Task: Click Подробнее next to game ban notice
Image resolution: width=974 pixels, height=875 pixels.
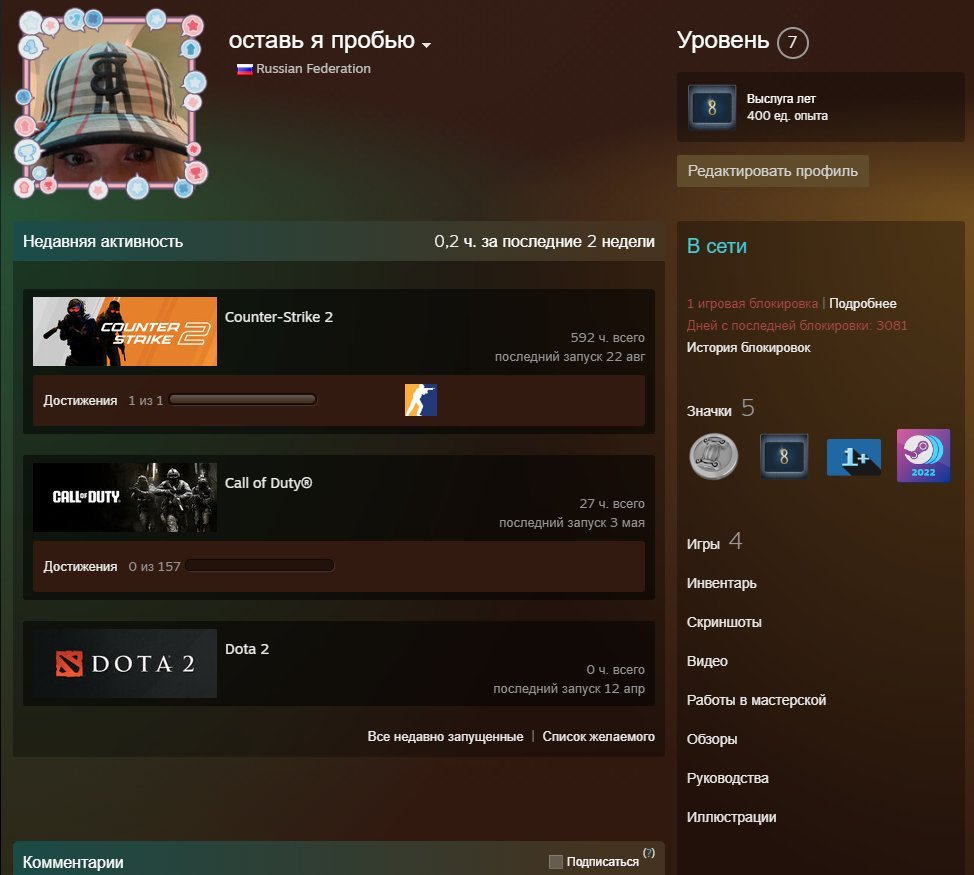Action: point(862,304)
